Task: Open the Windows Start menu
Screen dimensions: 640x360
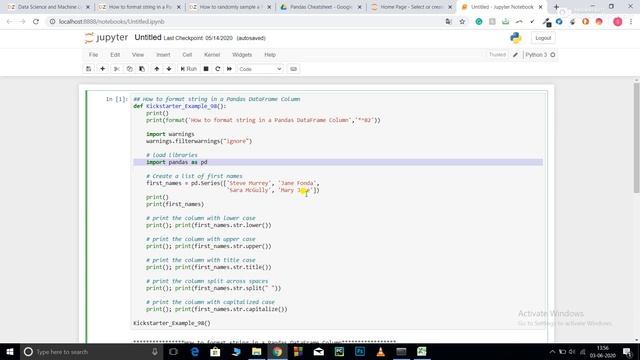Action: 10,351
